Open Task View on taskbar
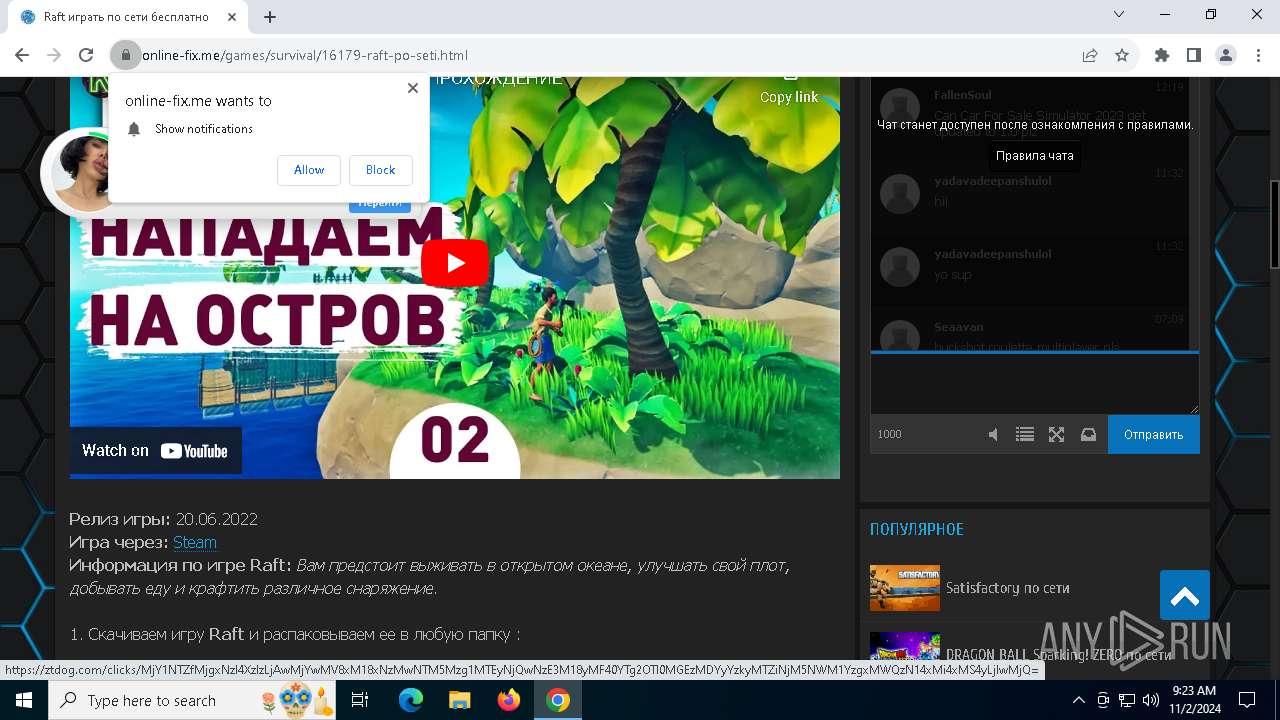The height and width of the screenshot is (720, 1280). click(361, 700)
